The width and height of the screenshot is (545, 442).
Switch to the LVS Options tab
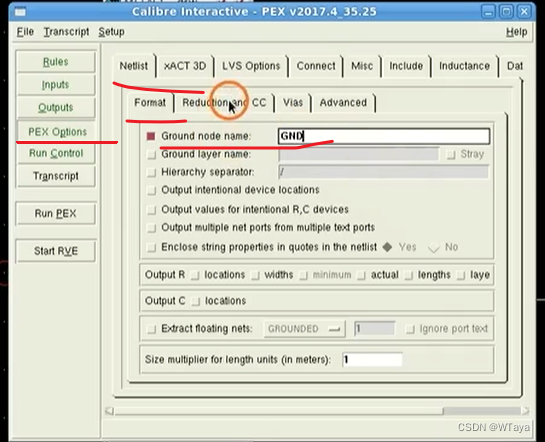pos(251,66)
